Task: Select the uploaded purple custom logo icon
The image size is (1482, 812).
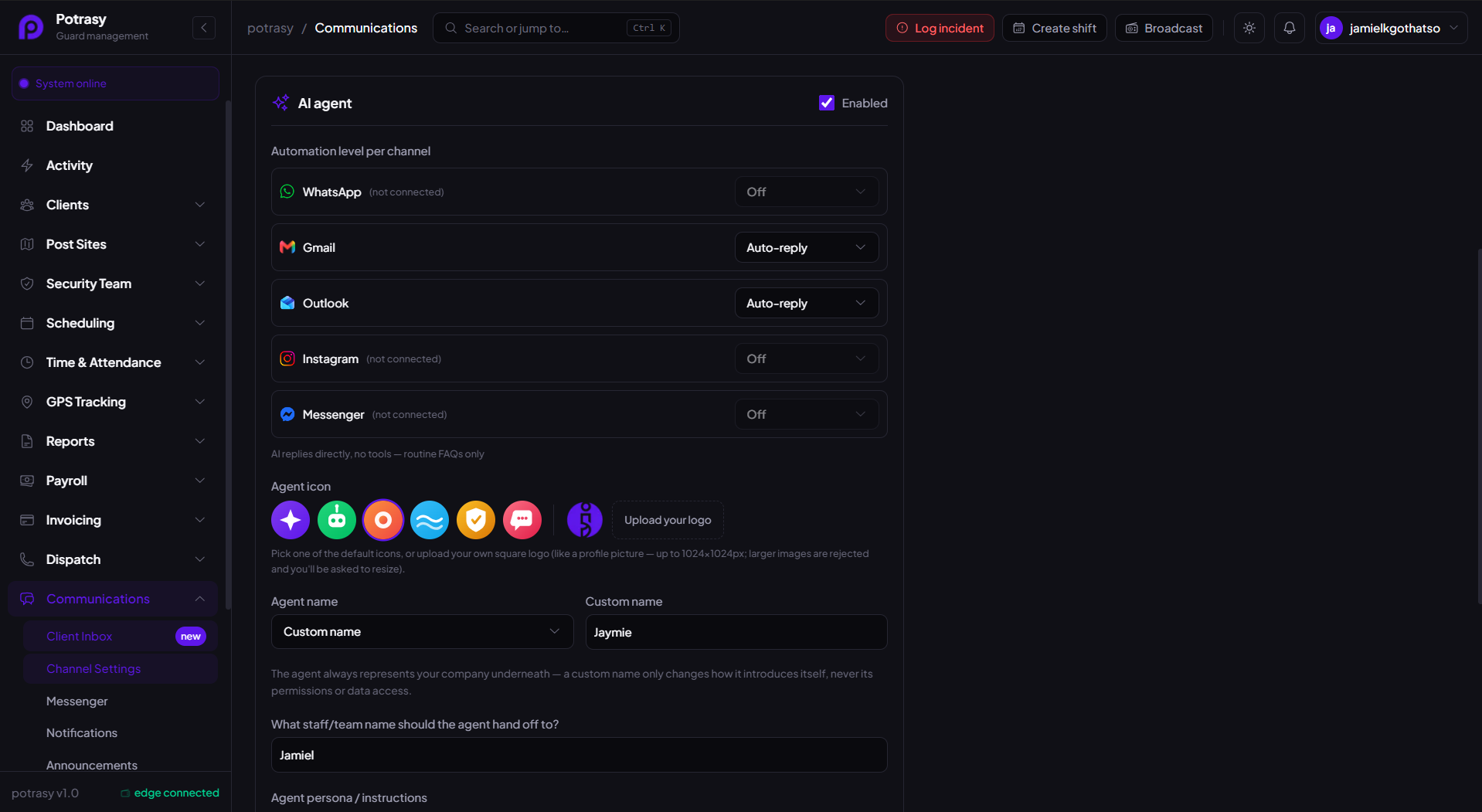Action: tap(585, 520)
